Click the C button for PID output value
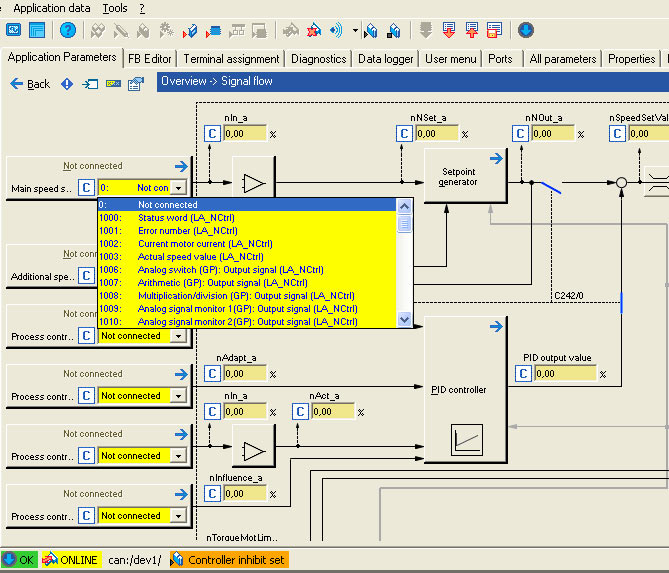Image resolution: width=669 pixels, height=573 pixels. pyautogui.click(x=524, y=374)
